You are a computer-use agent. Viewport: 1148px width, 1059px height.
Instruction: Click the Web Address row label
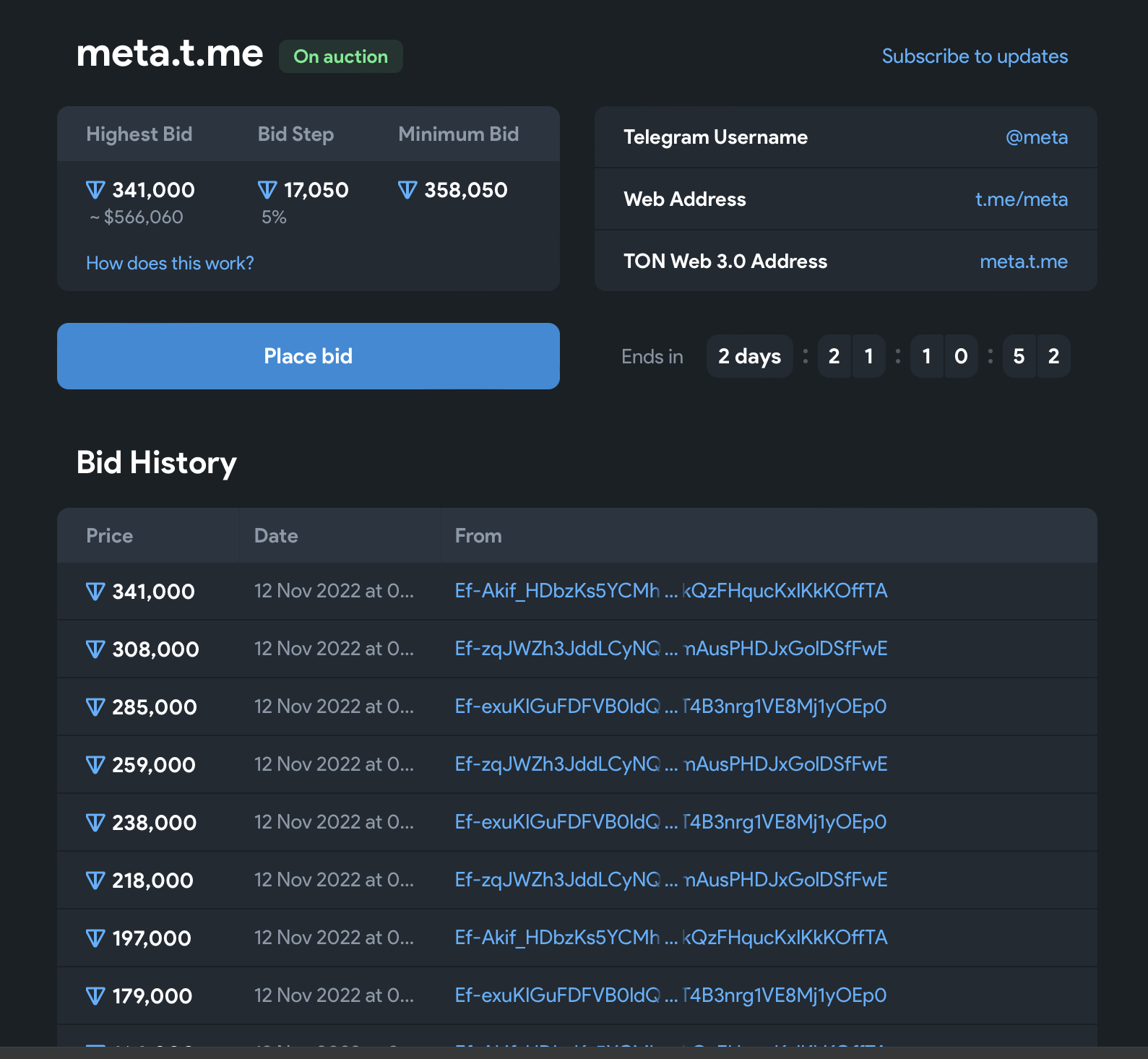pos(685,199)
